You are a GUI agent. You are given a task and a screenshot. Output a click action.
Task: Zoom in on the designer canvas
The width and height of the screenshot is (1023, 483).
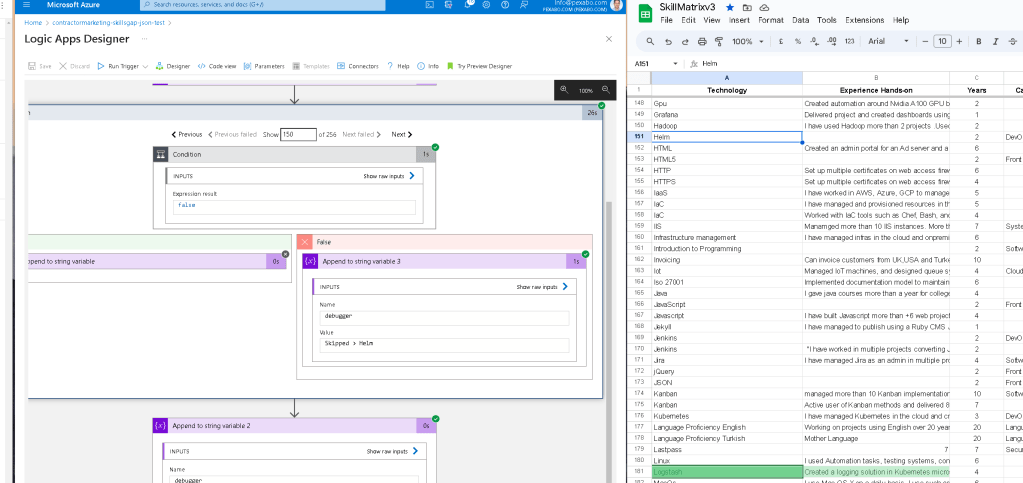point(564,90)
